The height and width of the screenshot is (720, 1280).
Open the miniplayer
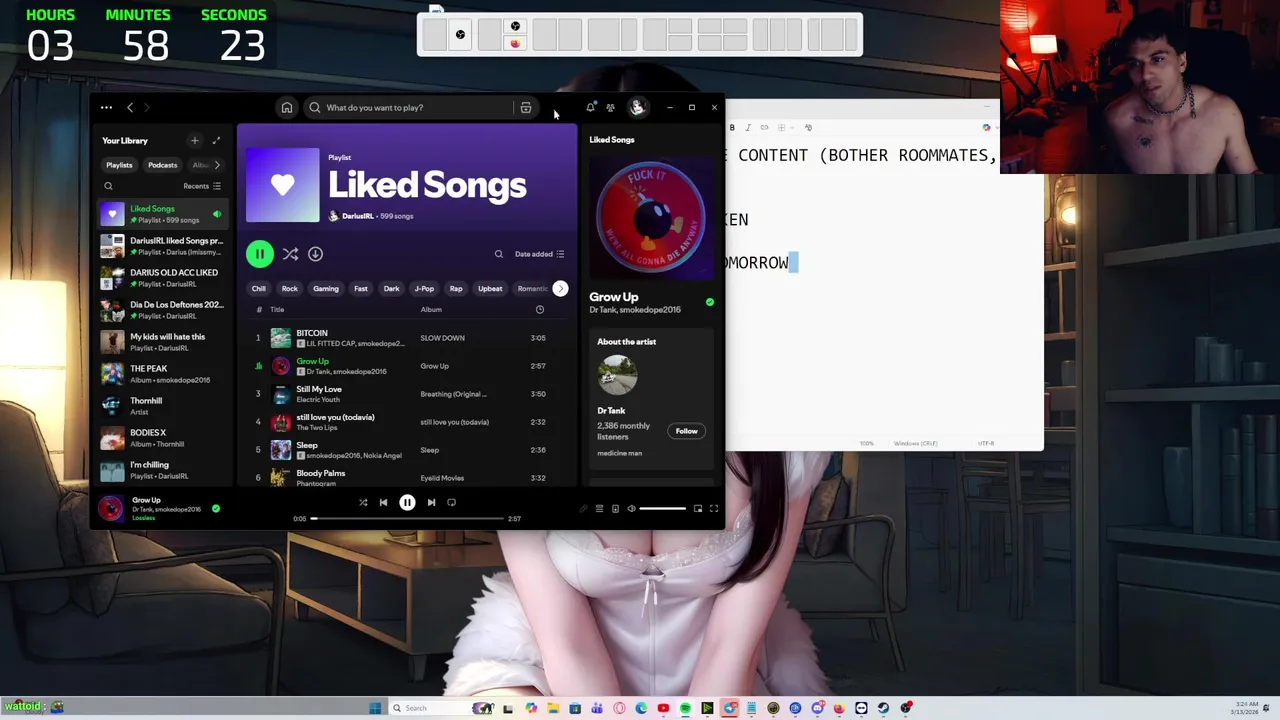pos(698,509)
